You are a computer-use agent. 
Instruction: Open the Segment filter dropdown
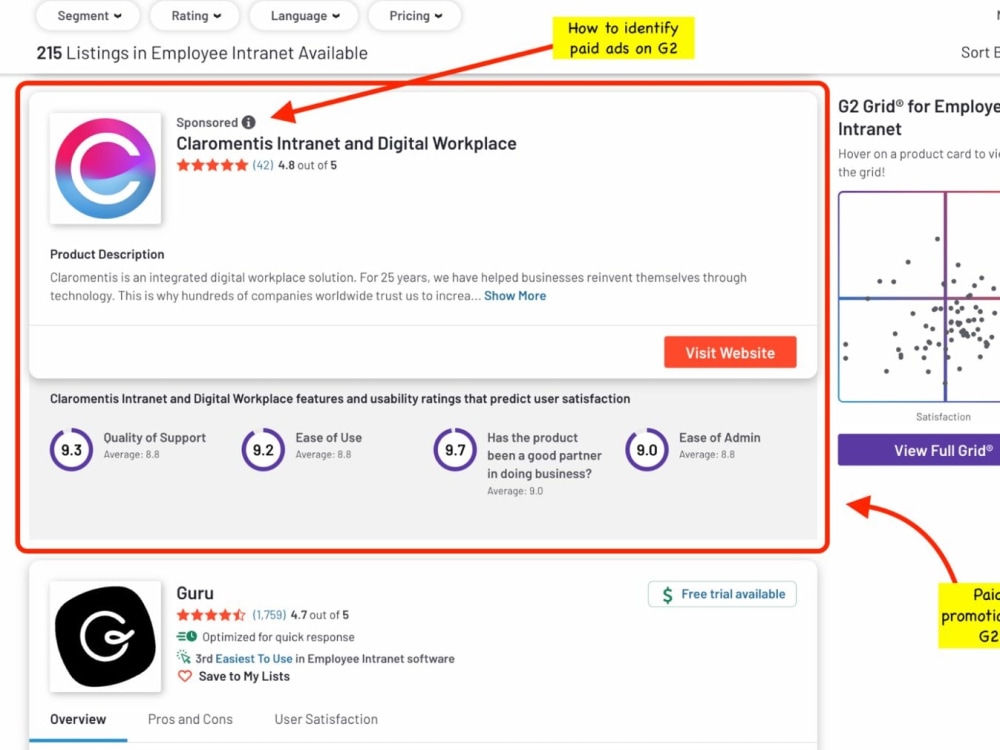pos(89,16)
